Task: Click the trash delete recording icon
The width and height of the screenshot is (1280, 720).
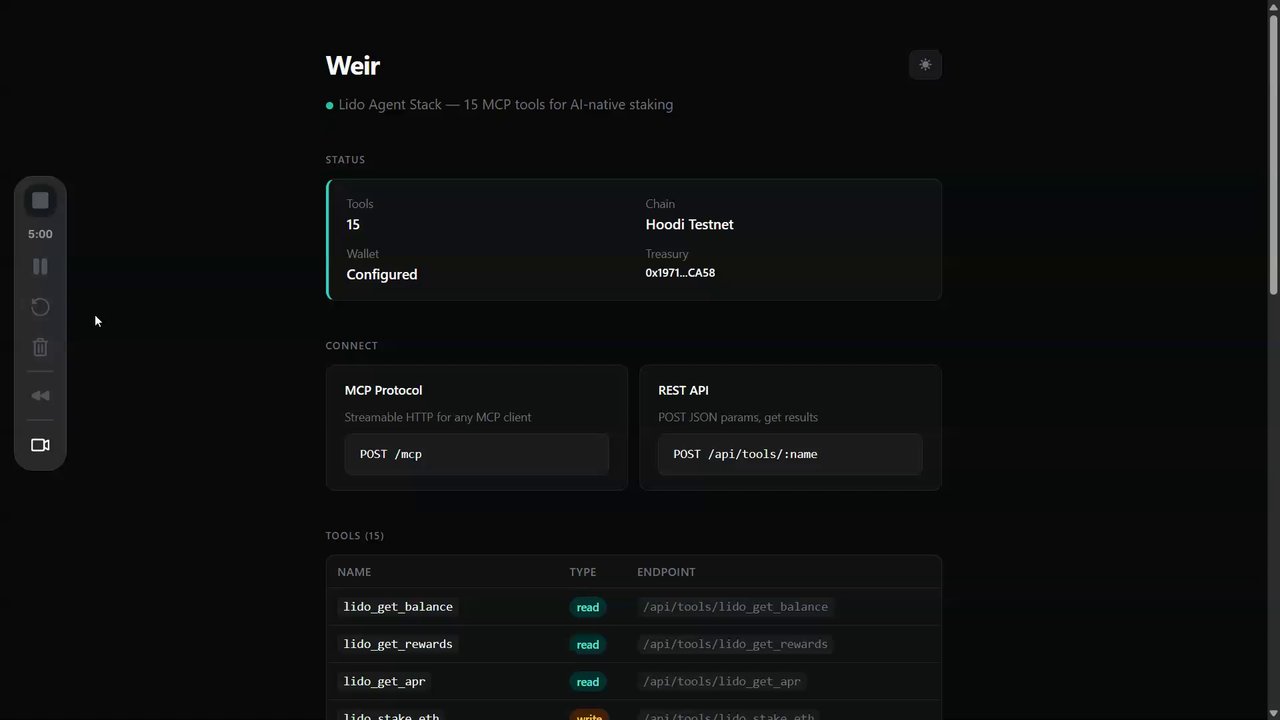Action: 40,348
